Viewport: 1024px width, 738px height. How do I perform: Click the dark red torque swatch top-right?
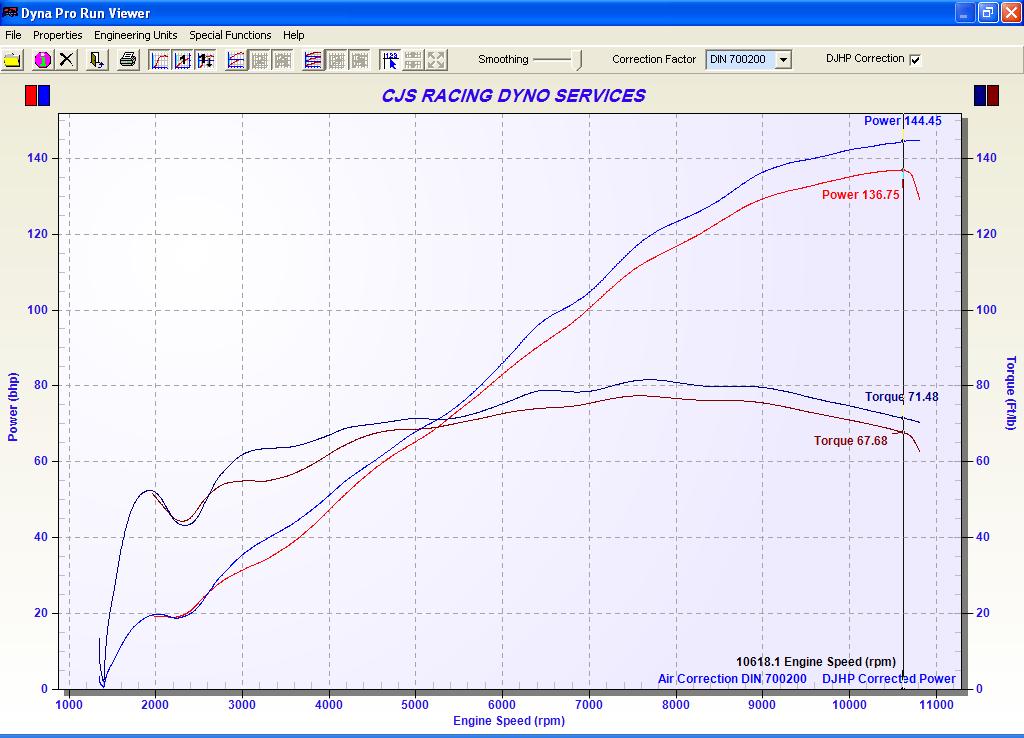pos(993,96)
